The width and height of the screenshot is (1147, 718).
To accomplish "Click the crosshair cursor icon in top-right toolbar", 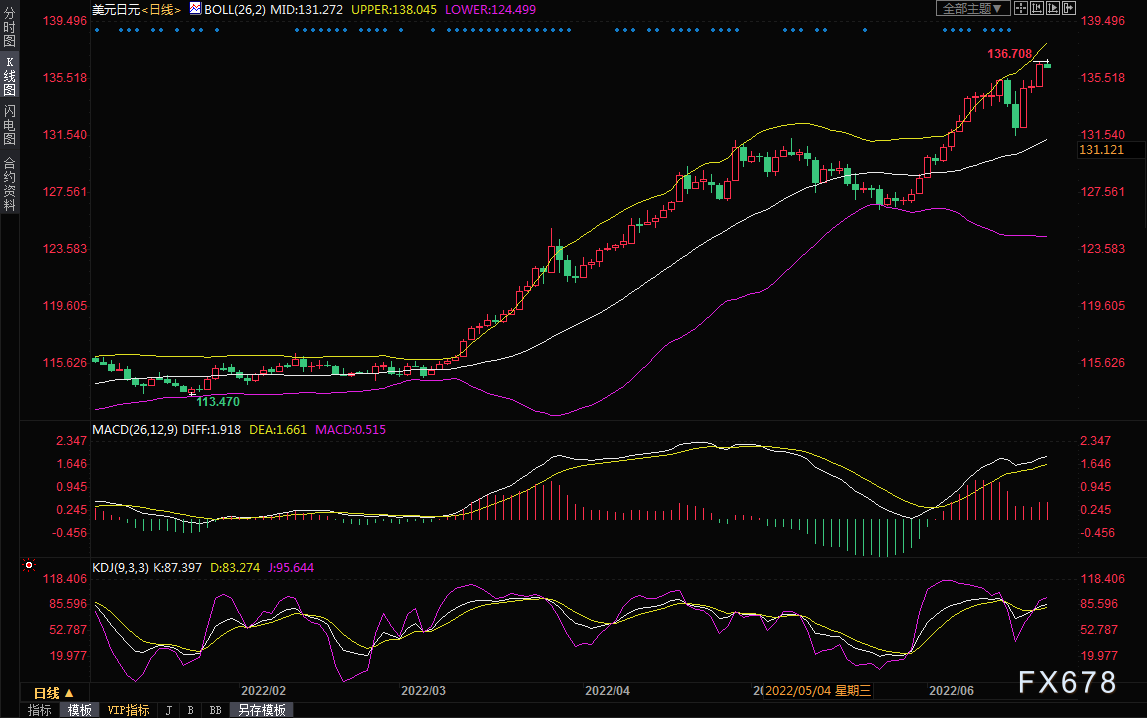I will coord(1021,8).
